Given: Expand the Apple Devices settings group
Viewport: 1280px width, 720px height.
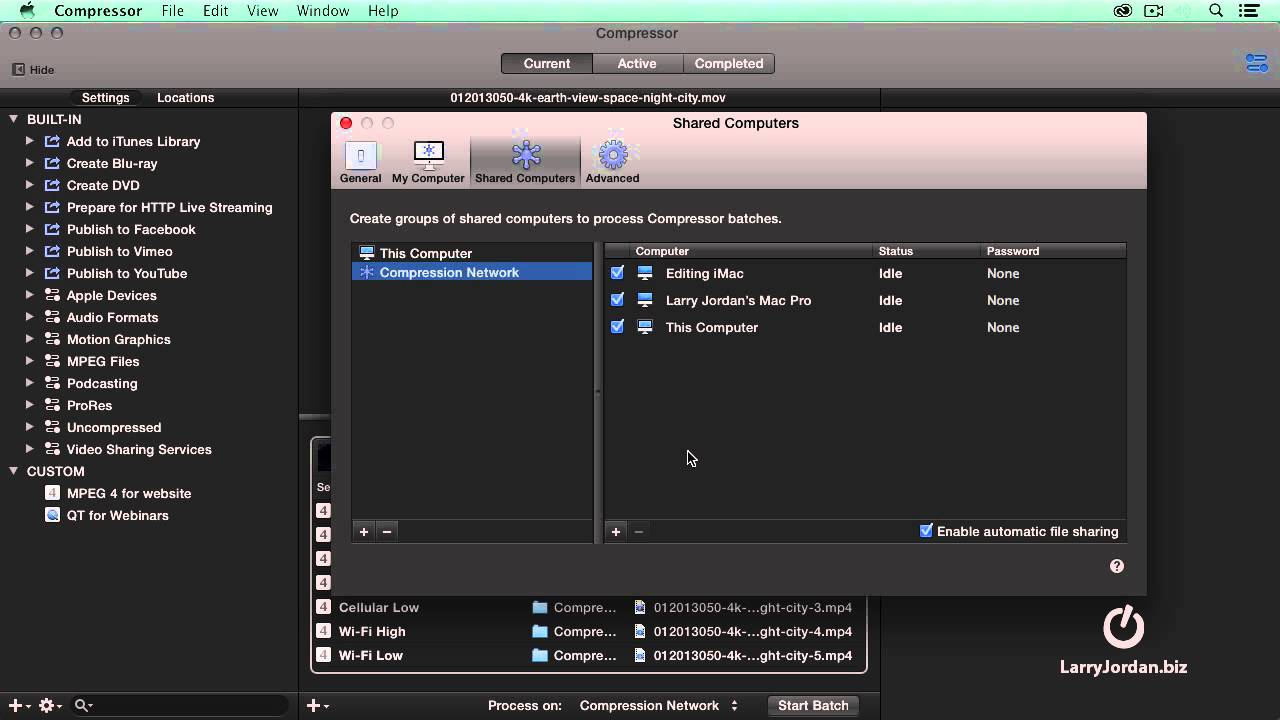Looking at the screenshot, I should pos(30,295).
